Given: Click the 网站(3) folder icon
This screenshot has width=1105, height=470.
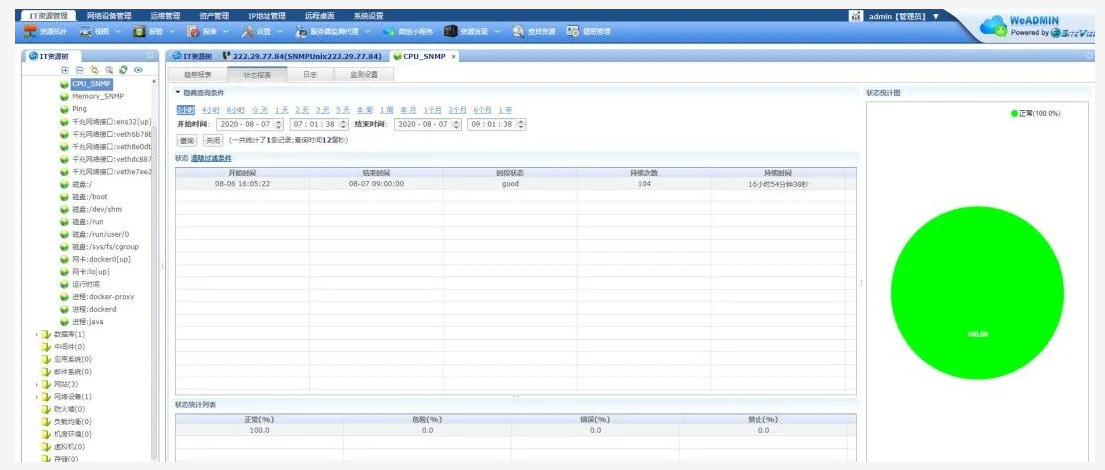Looking at the screenshot, I should pos(47,384).
